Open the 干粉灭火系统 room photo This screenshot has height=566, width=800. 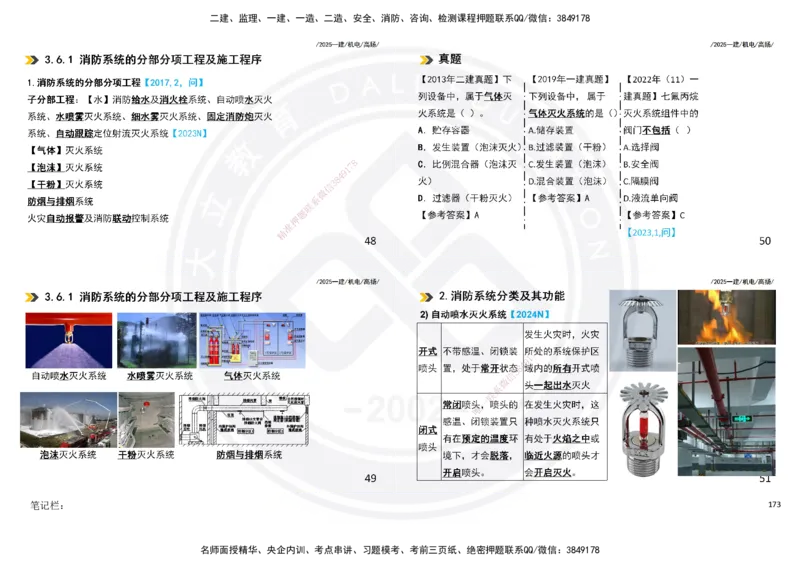click(146, 420)
